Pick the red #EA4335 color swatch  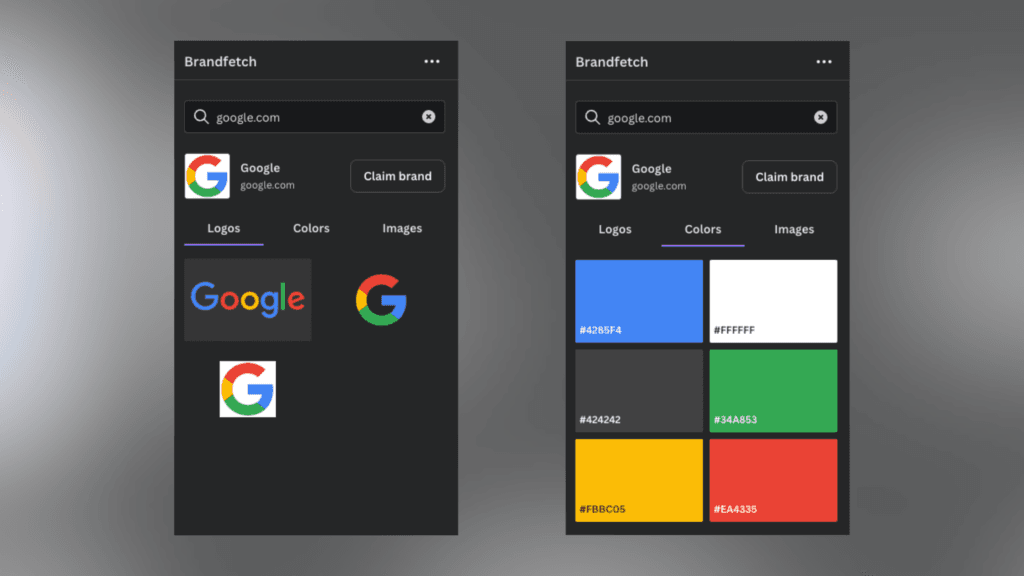[773, 480]
